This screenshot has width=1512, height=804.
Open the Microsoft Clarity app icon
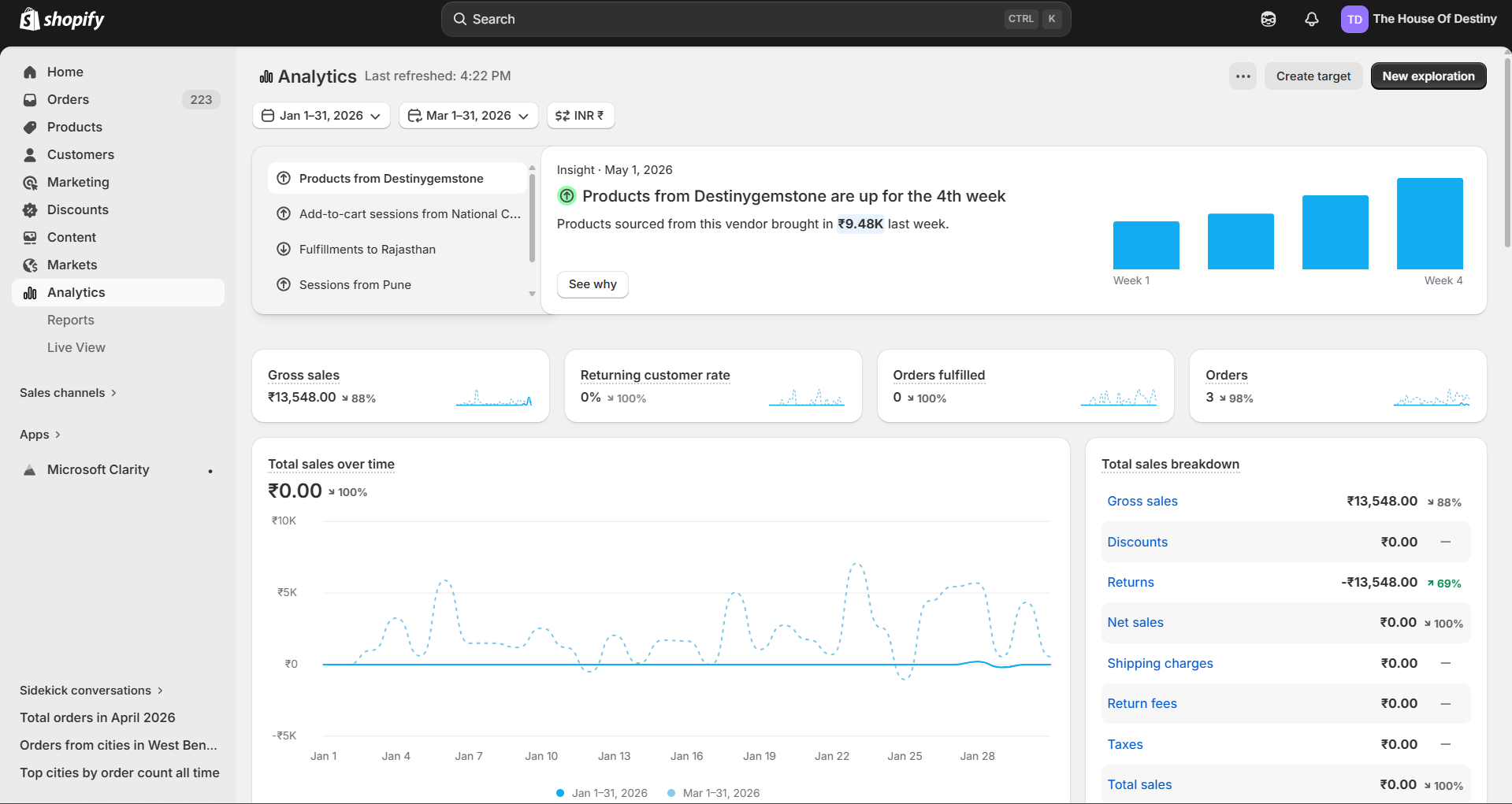(x=30, y=470)
